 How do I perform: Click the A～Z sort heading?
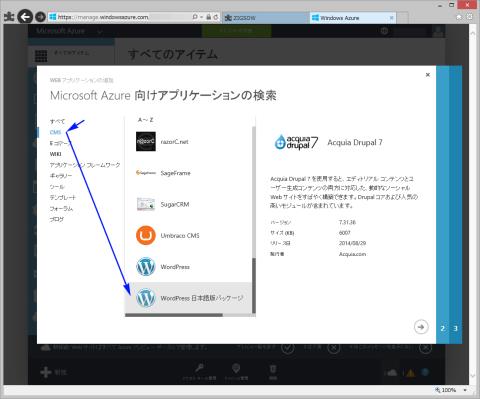tap(145, 120)
